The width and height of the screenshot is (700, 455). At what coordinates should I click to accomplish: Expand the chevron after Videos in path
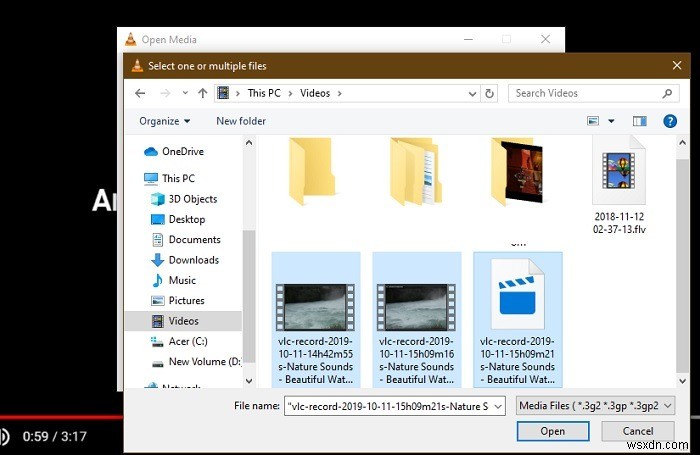[x=340, y=93]
